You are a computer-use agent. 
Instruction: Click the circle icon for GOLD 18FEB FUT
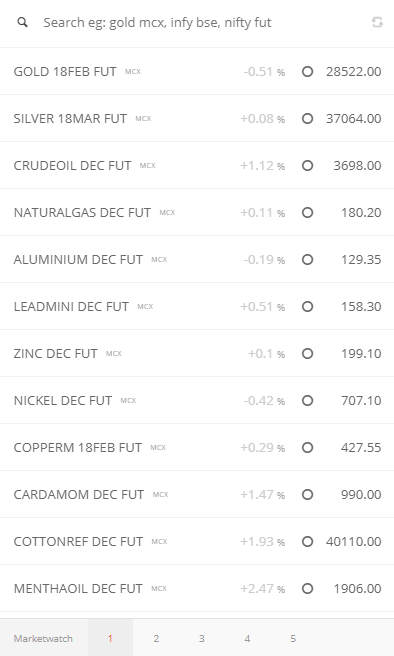(307, 72)
